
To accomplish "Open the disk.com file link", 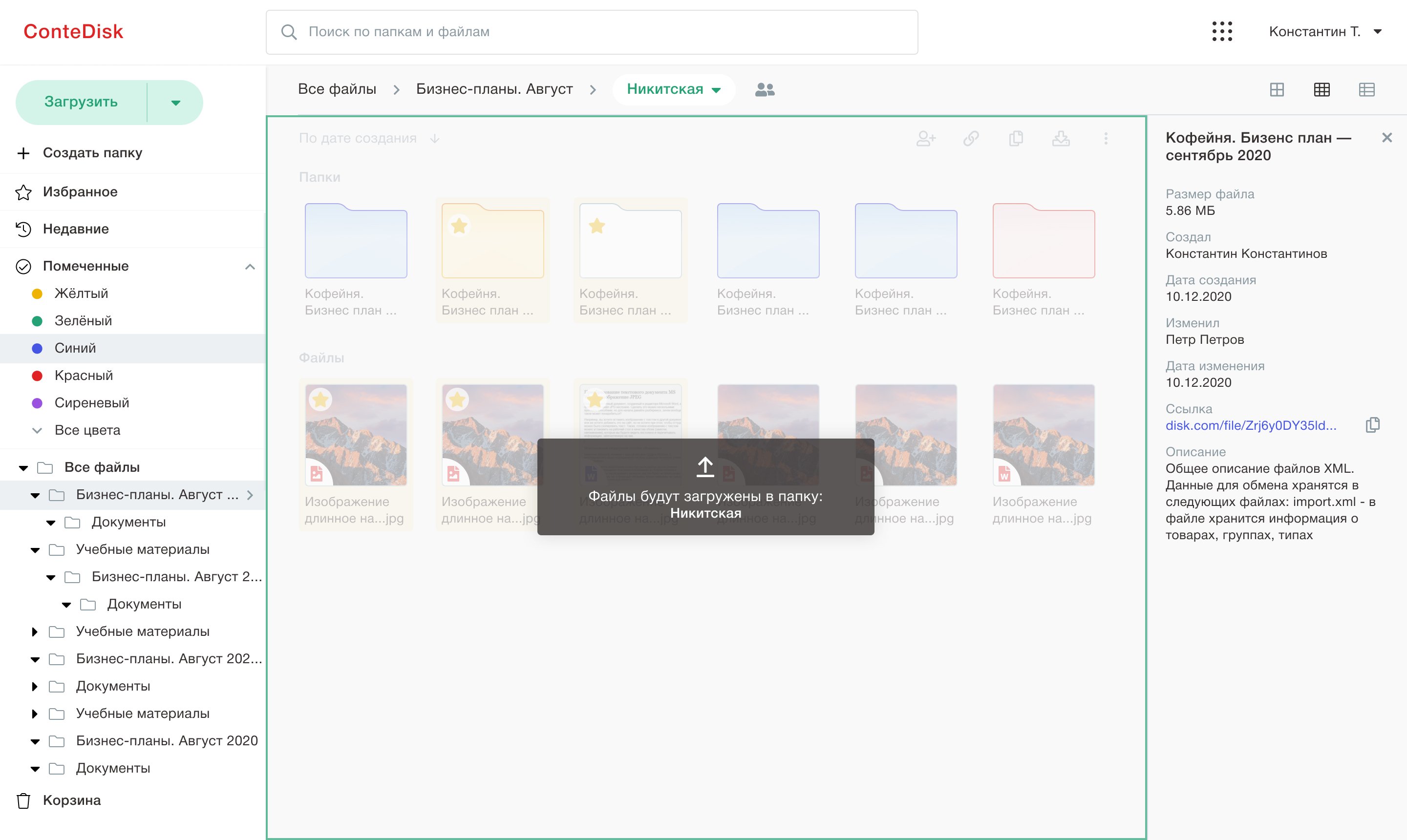I will [1250, 426].
